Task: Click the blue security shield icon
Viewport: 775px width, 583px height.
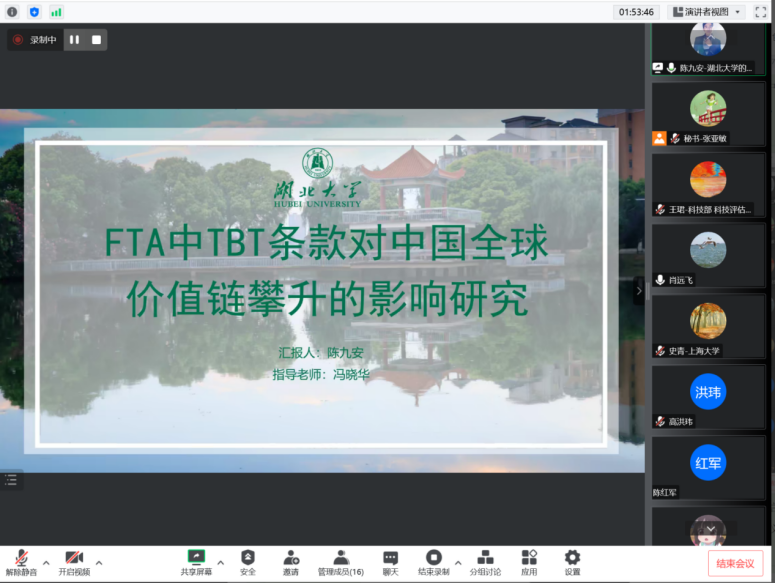Action: pyautogui.click(x=34, y=12)
